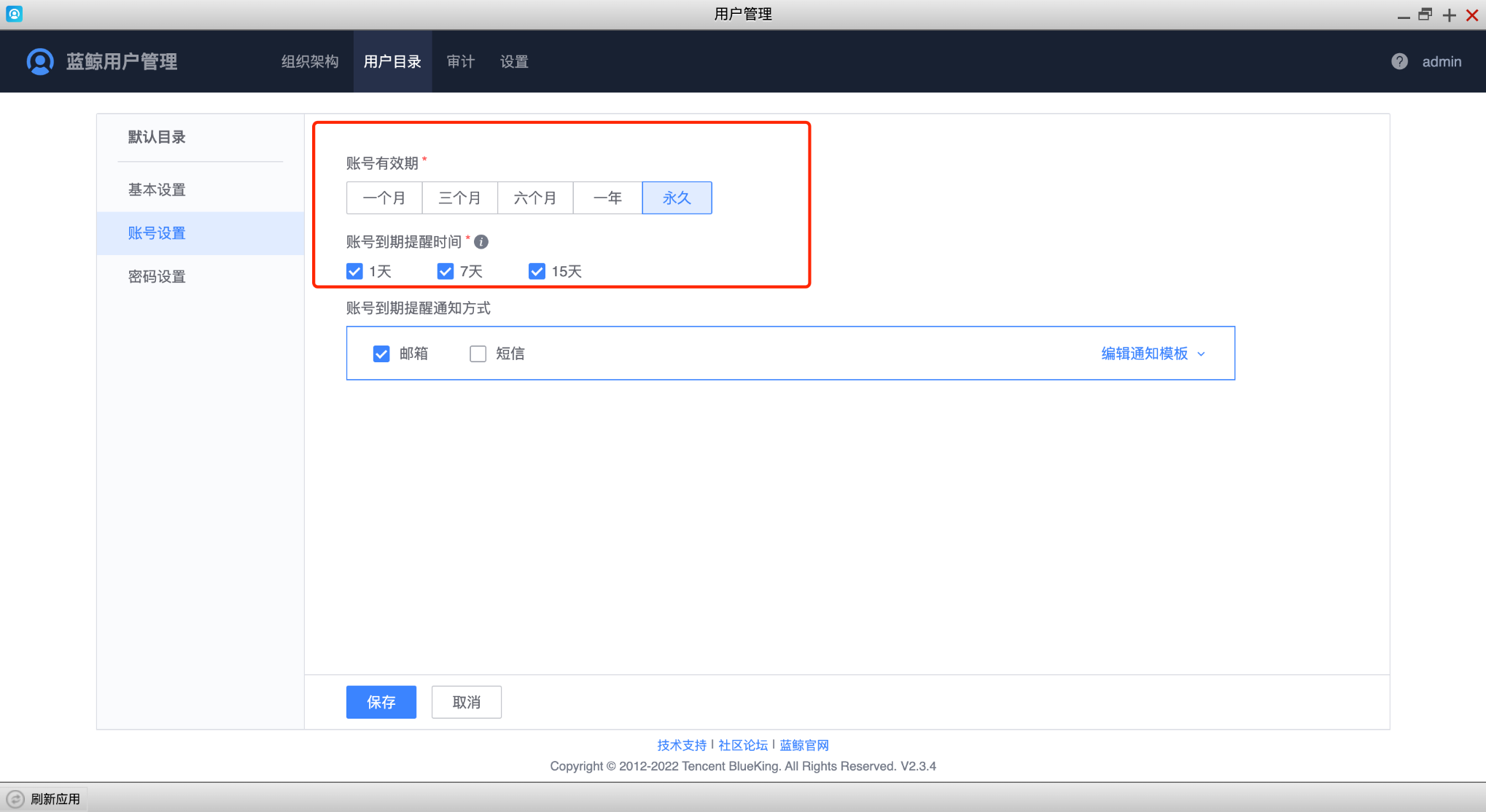Click the 取消 button

click(x=466, y=702)
